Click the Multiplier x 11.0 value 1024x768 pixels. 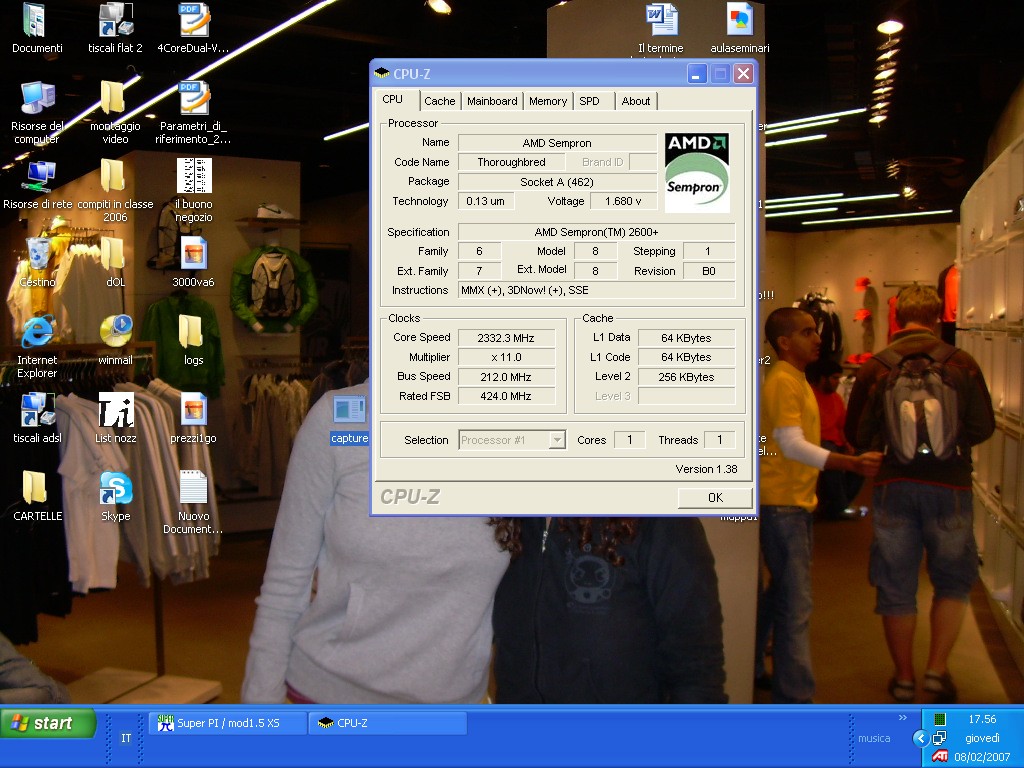pyautogui.click(x=506, y=357)
